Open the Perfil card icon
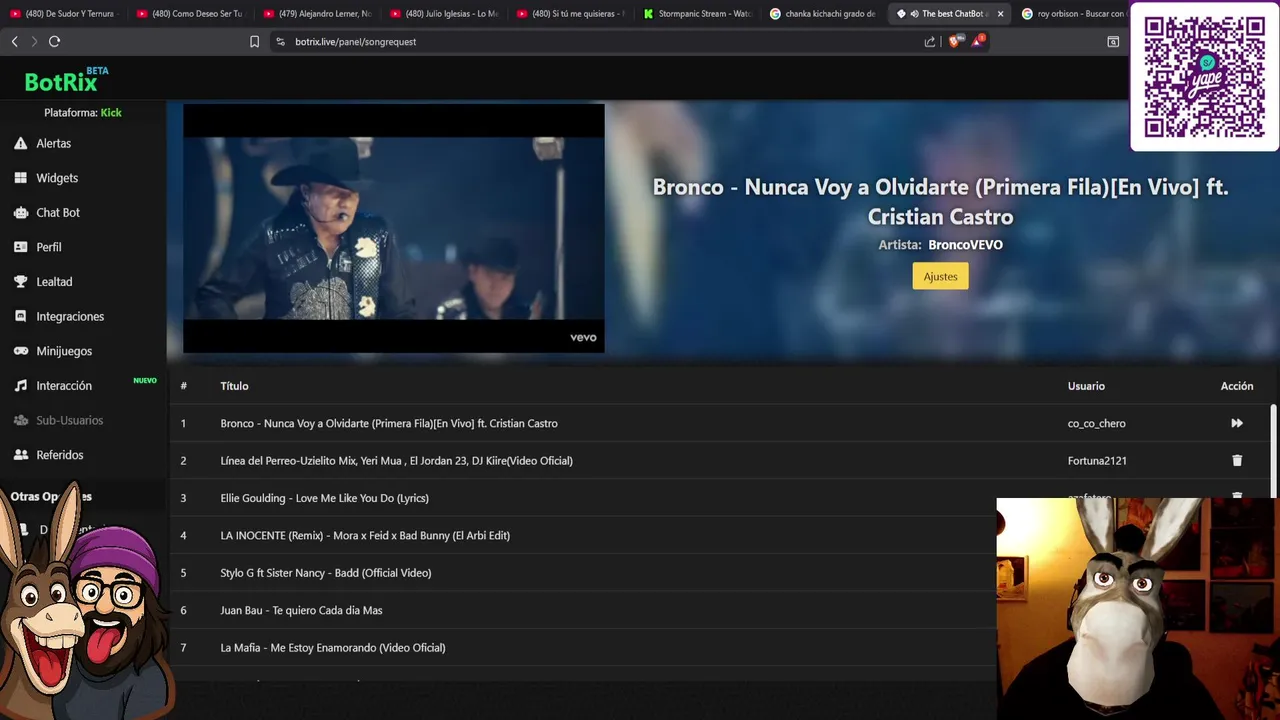This screenshot has width=1280, height=720. 20,247
